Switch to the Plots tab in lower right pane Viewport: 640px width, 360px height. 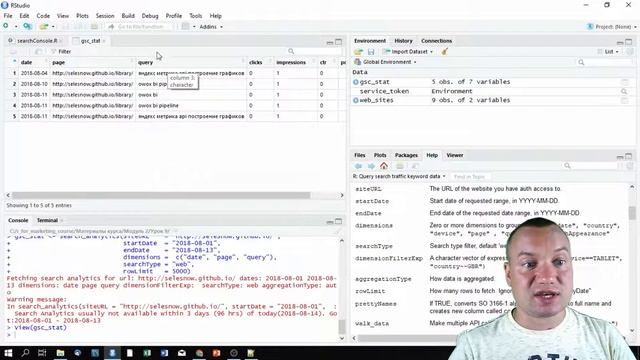380,155
